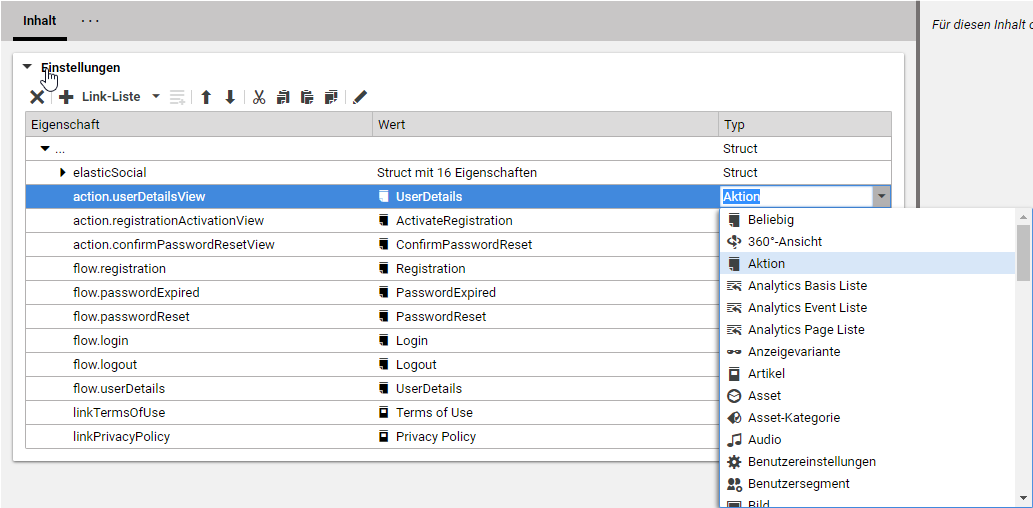Collapse the root struct node
Image resolution: width=1033 pixels, height=508 pixels.
tap(45, 149)
